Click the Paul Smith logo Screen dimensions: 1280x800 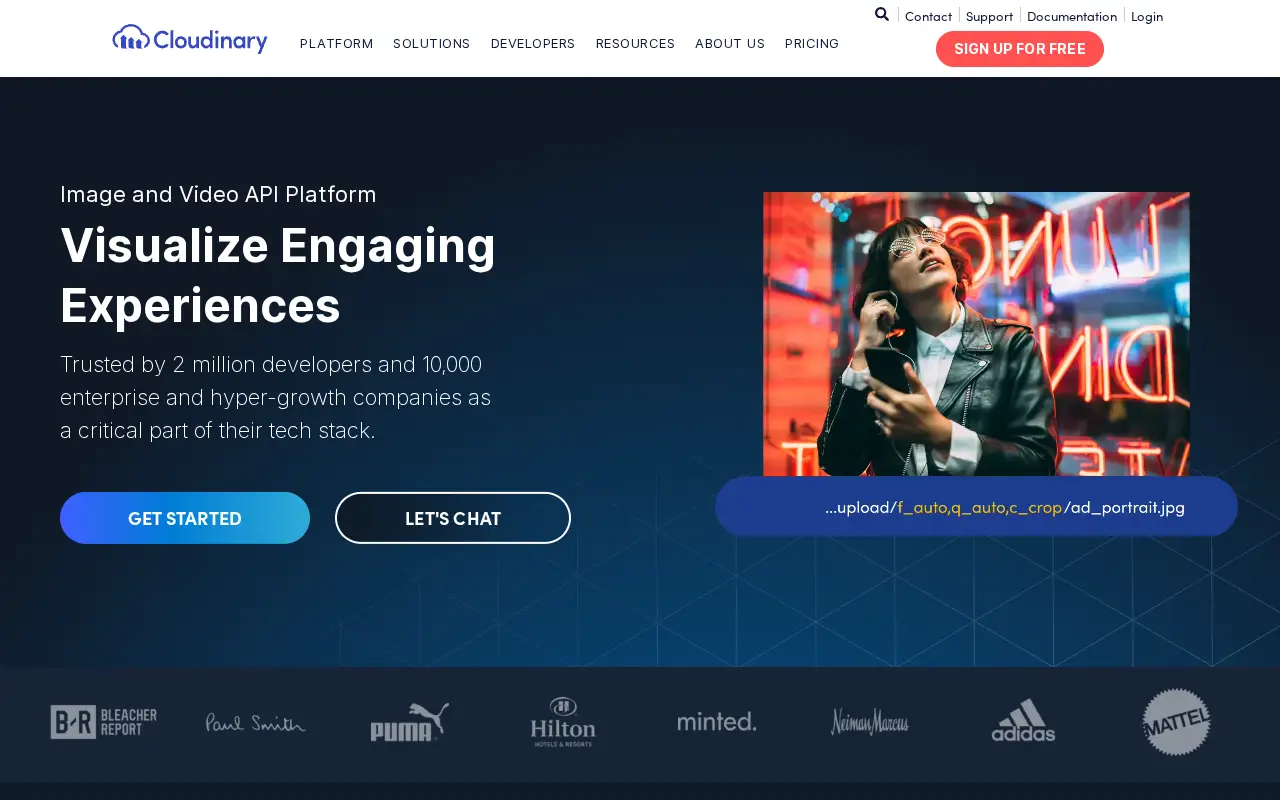(x=256, y=722)
